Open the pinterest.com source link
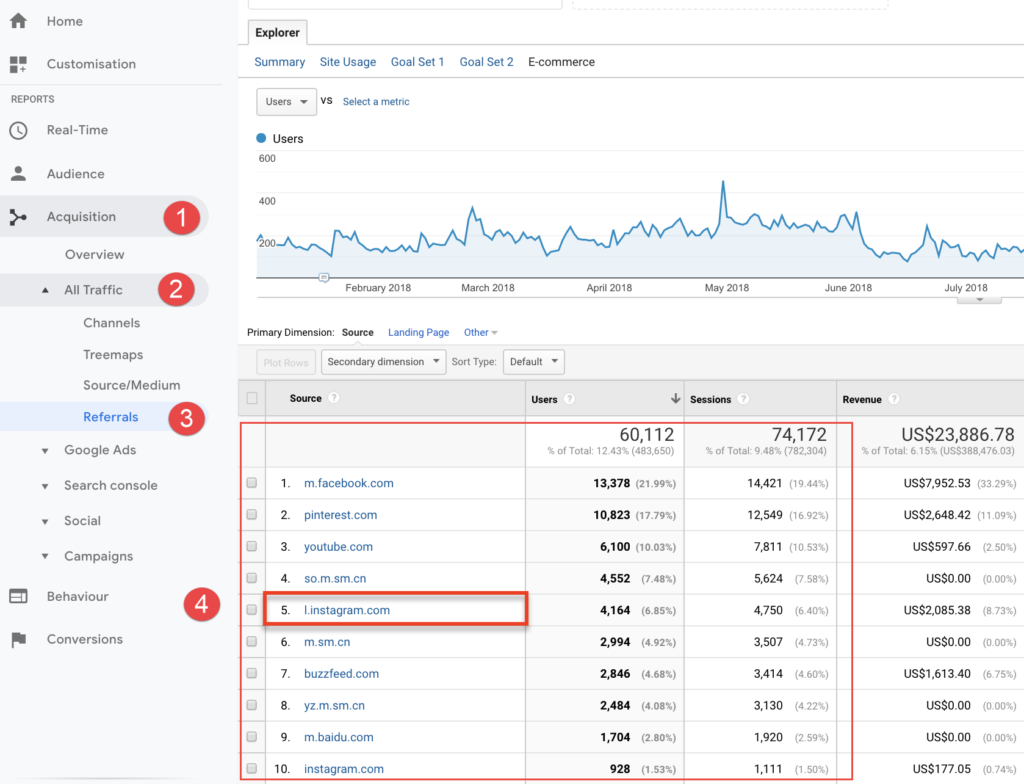 coord(340,515)
